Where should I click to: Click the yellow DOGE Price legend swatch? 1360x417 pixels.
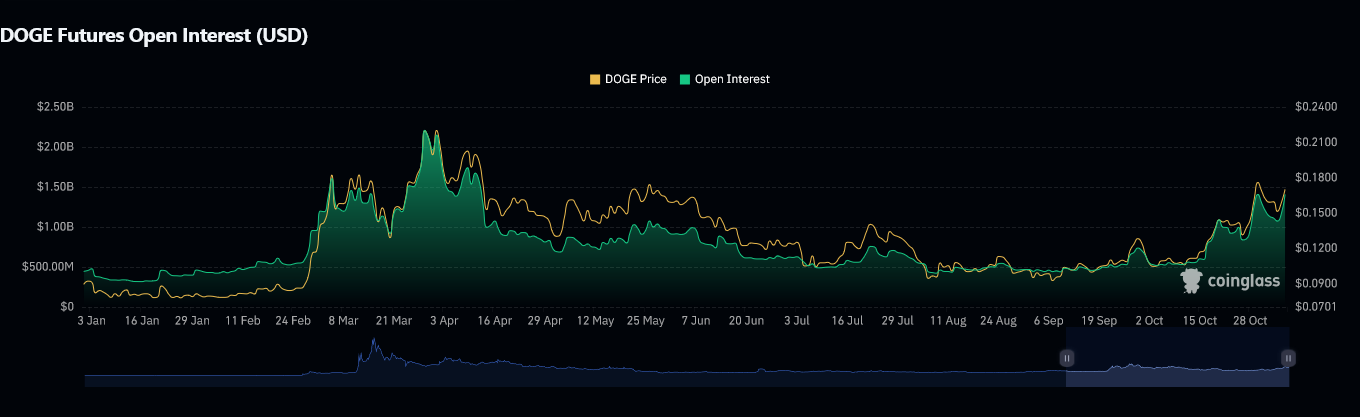click(x=596, y=79)
